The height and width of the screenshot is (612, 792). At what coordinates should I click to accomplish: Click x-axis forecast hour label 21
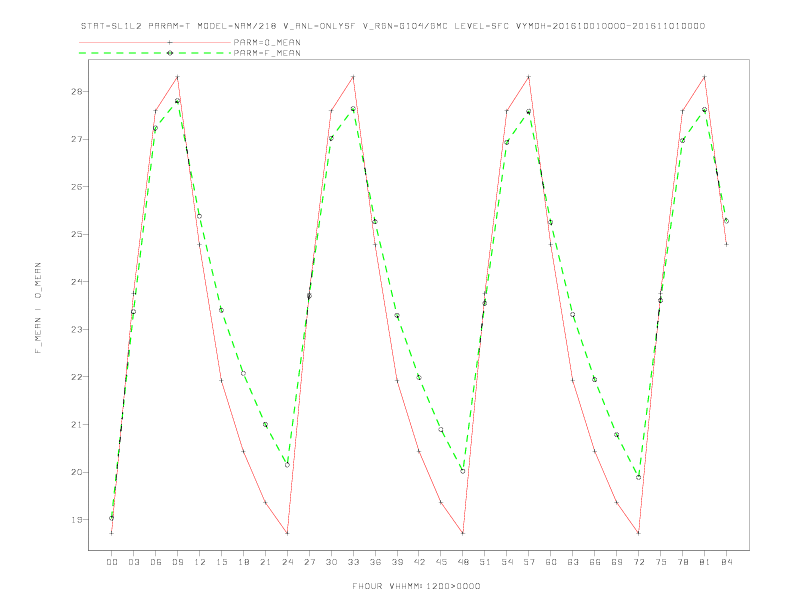pyautogui.click(x=265, y=562)
